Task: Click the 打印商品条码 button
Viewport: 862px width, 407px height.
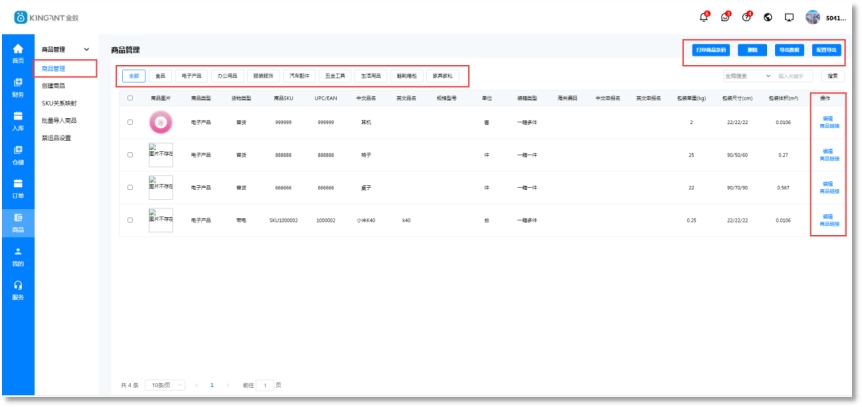Action: click(710, 50)
